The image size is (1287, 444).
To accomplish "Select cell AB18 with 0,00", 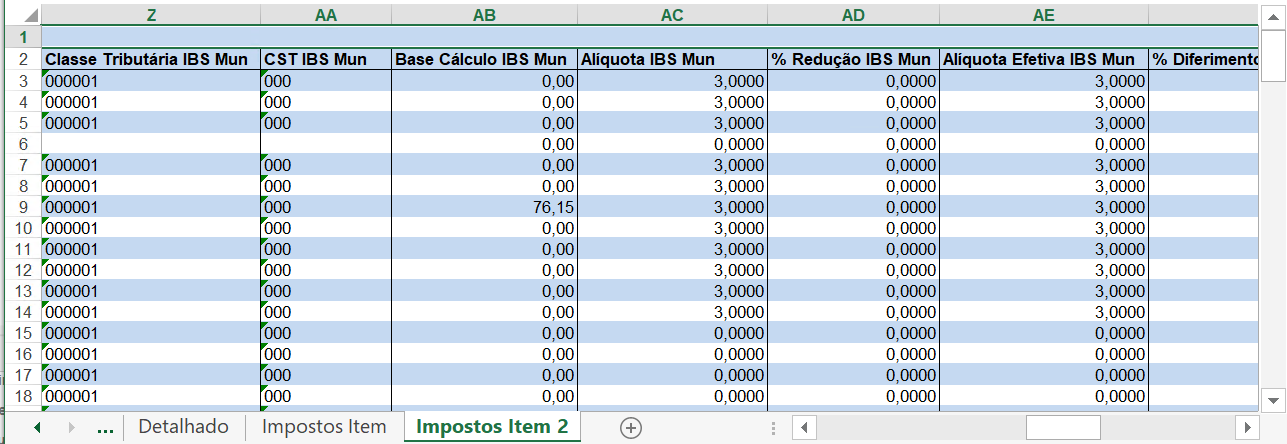I will coord(484,396).
